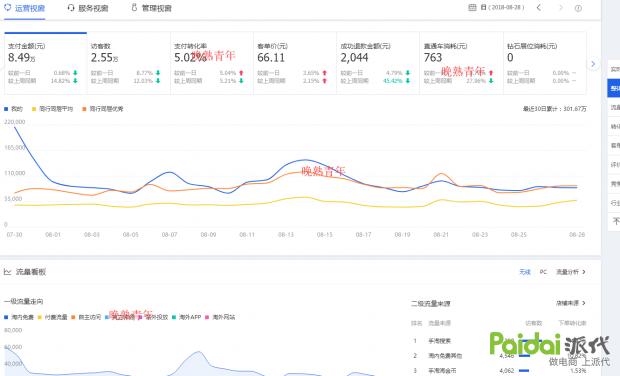Open the 流量分析 link
This screenshot has height=376, width=620.
click(x=571, y=272)
